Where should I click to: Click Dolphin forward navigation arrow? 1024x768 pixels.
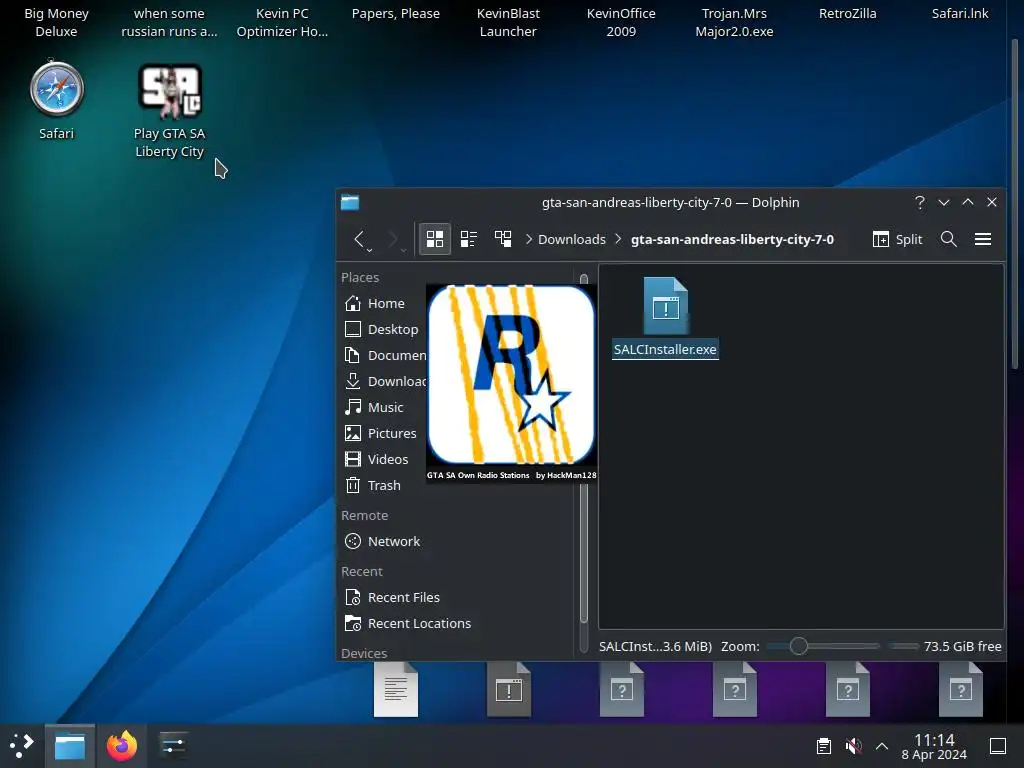(393, 239)
